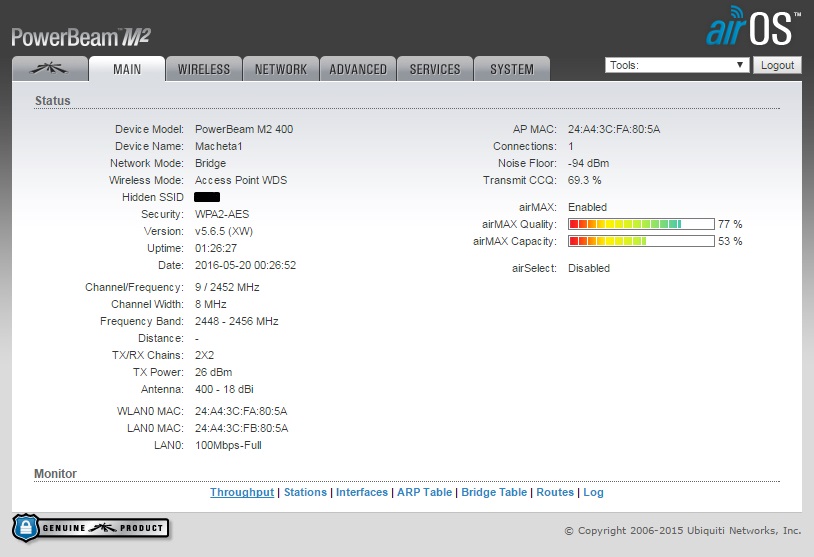Screen dimensions: 814x557
Task: Click the Logout button
Action: 777,65
